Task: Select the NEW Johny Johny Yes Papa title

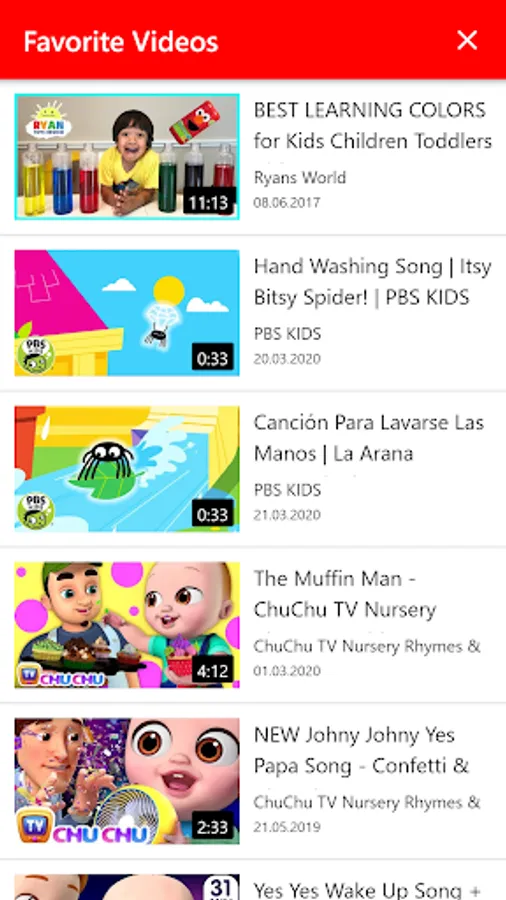Action: [x=361, y=750]
